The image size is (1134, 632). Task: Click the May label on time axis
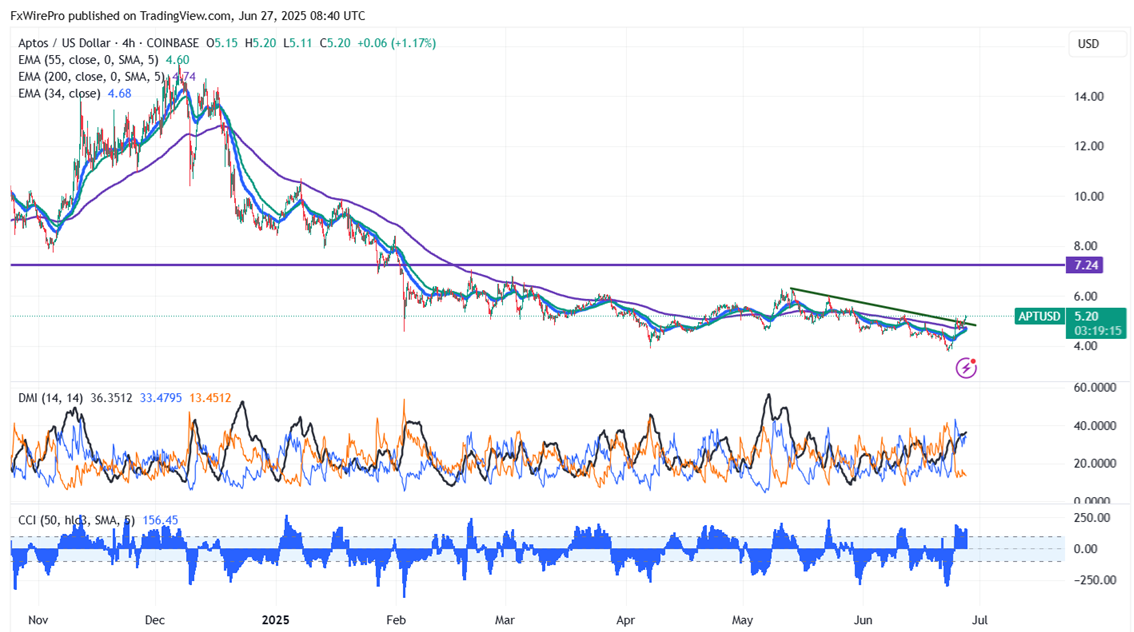[743, 620]
